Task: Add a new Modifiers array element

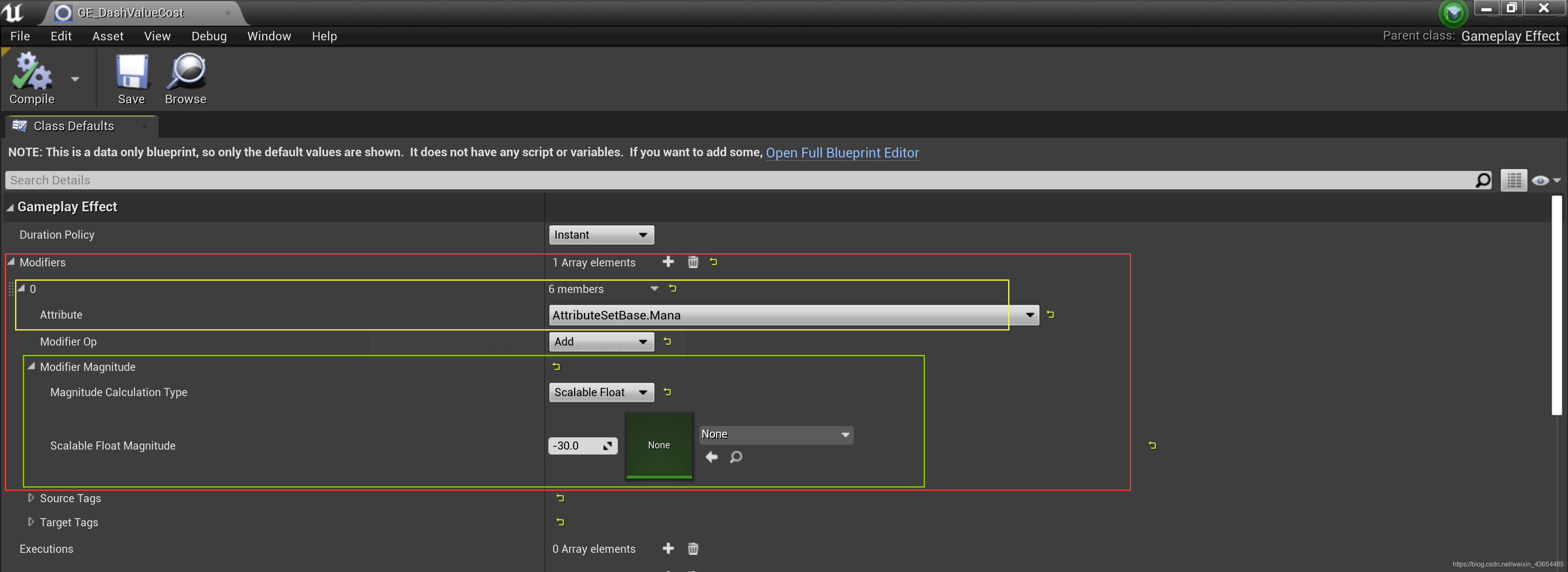Action: [x=668, y=262]
